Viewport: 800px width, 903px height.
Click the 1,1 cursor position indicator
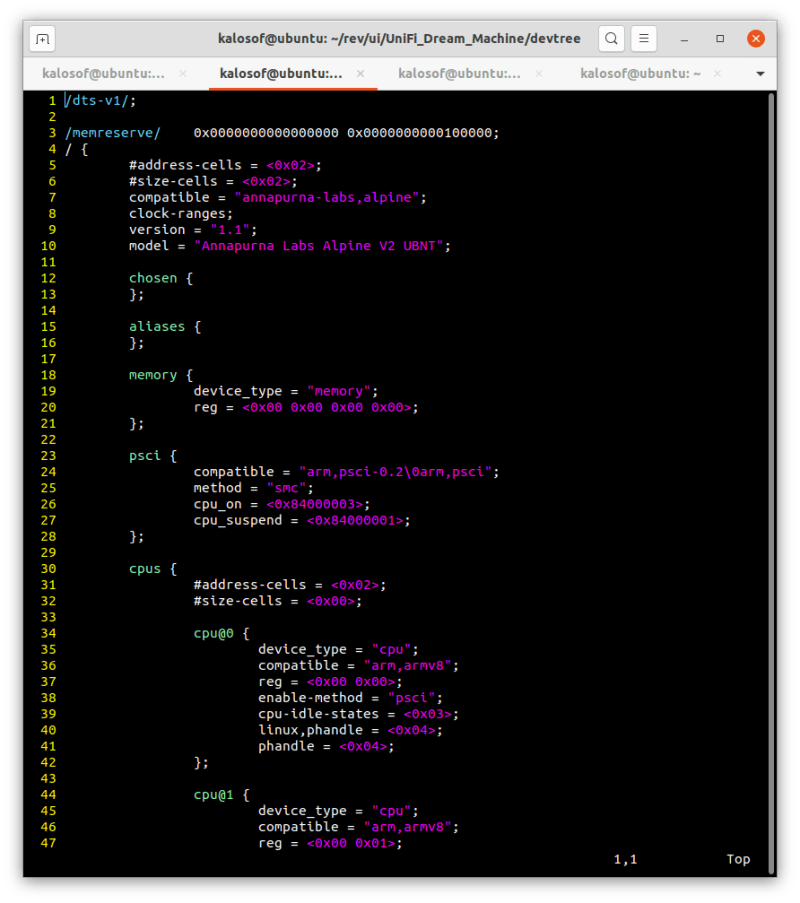pyautogui.click(x=624, y=859)
